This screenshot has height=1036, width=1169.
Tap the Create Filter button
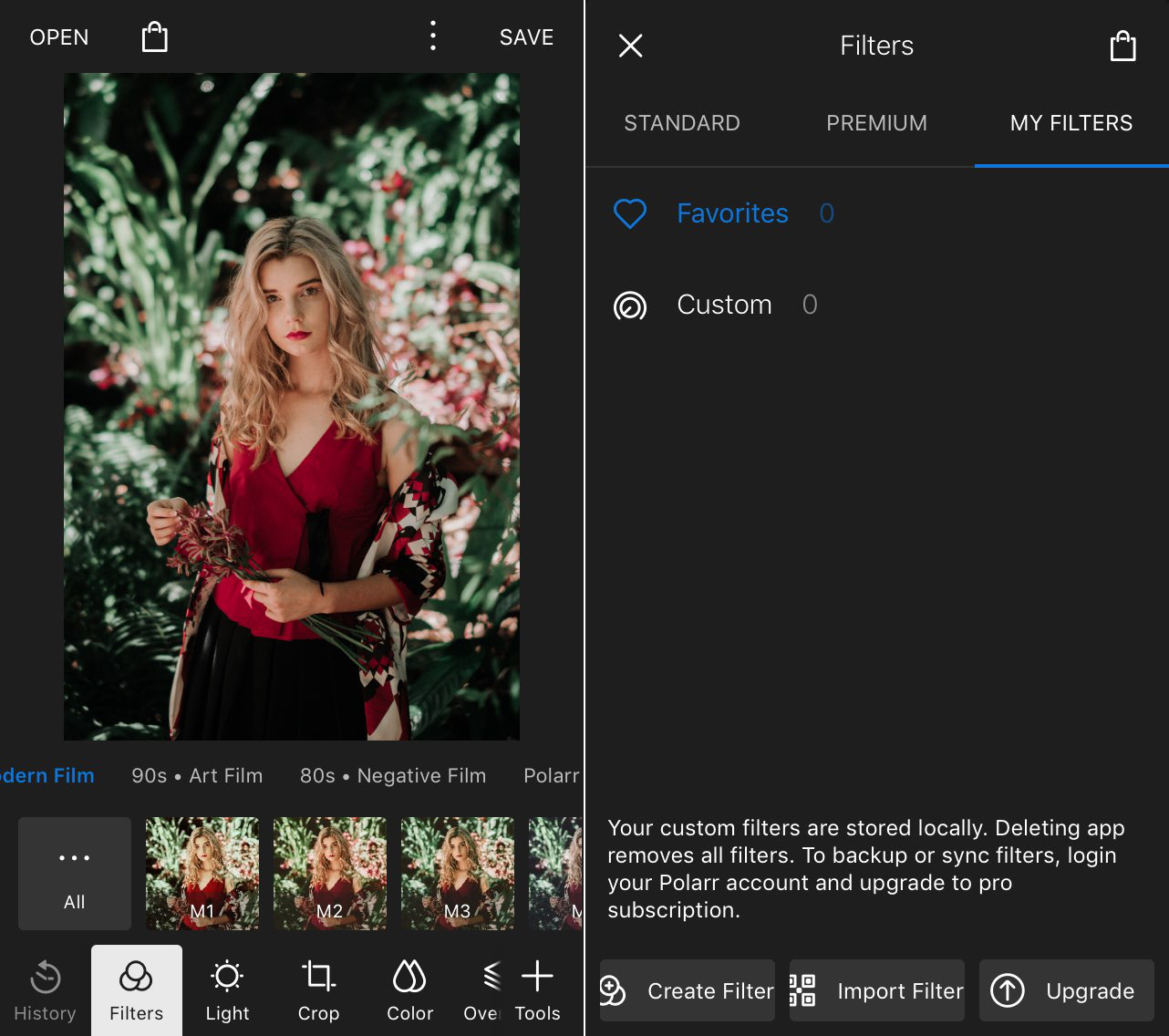click(688, 990)
